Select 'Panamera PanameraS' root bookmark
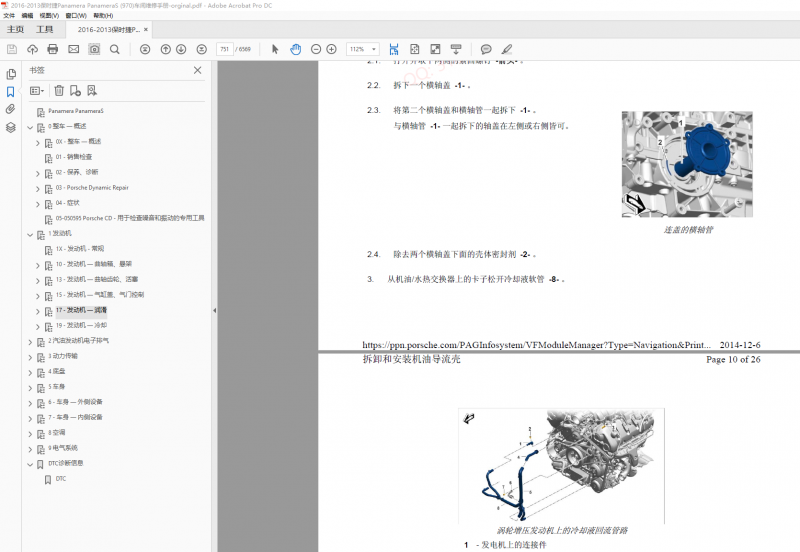Viewport: 800px width, 552px height. 76,111
